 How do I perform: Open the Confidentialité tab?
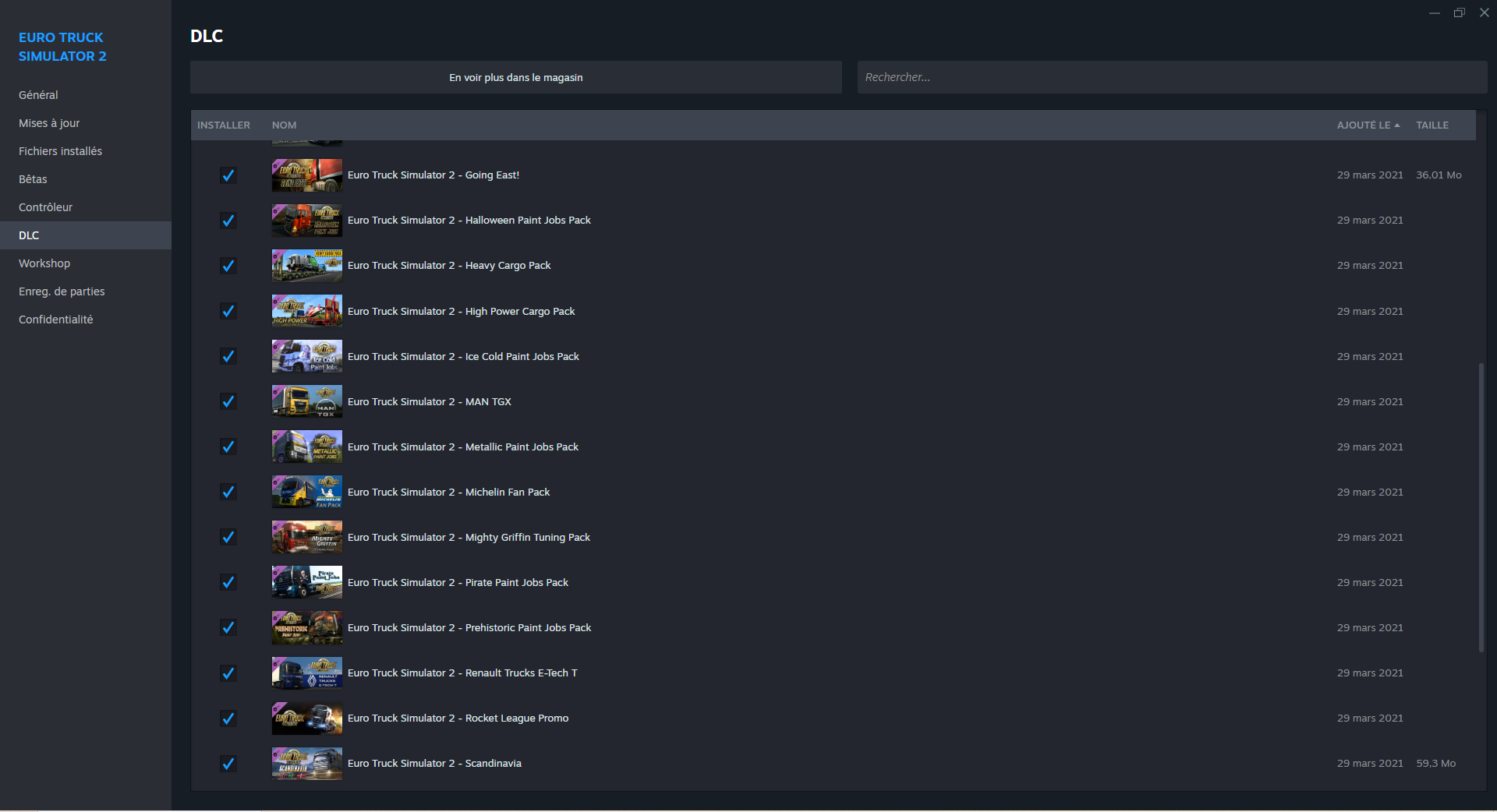[86, 320]
